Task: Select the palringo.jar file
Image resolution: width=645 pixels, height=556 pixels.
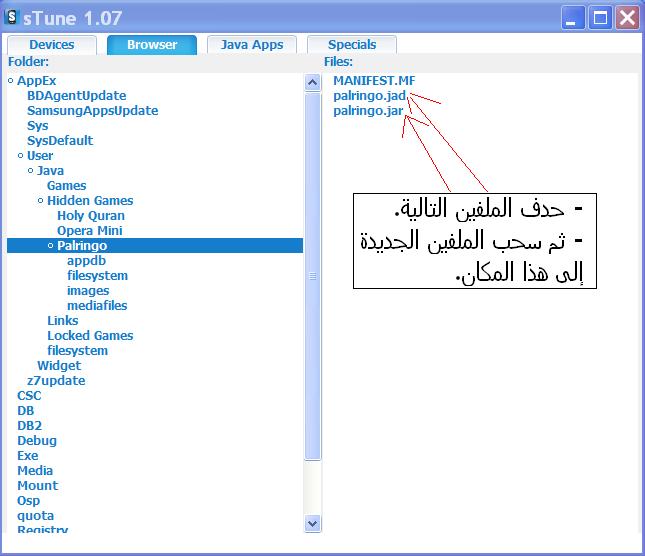Action: pyautogui.click(x=368, y=111)
